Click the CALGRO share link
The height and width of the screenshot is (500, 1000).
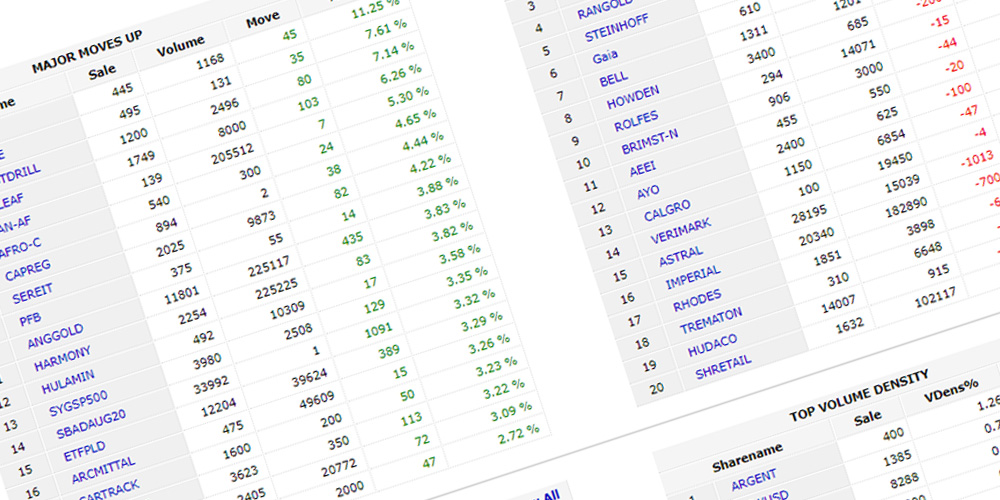click(x=666, y=211)
